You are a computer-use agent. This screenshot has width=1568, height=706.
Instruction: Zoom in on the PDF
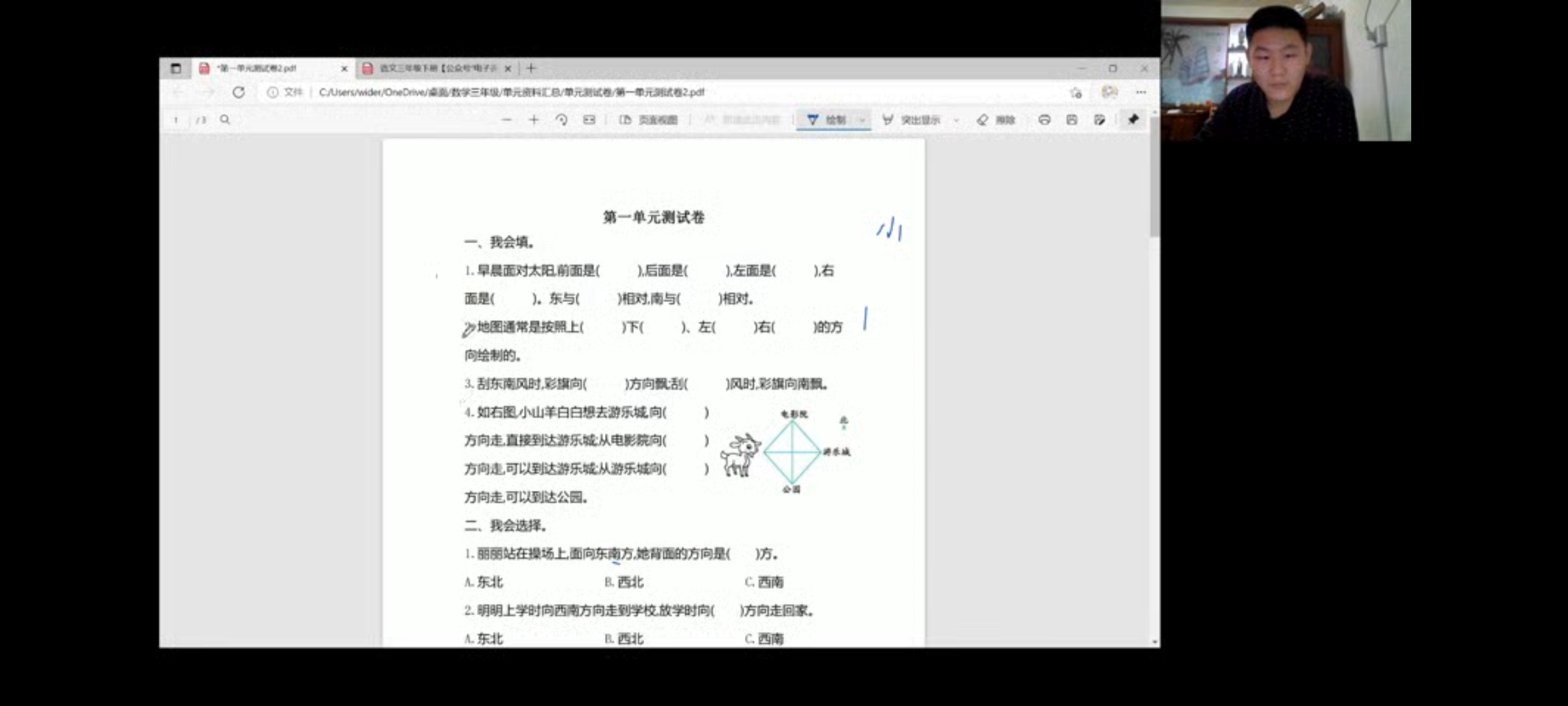coord(534,120)
